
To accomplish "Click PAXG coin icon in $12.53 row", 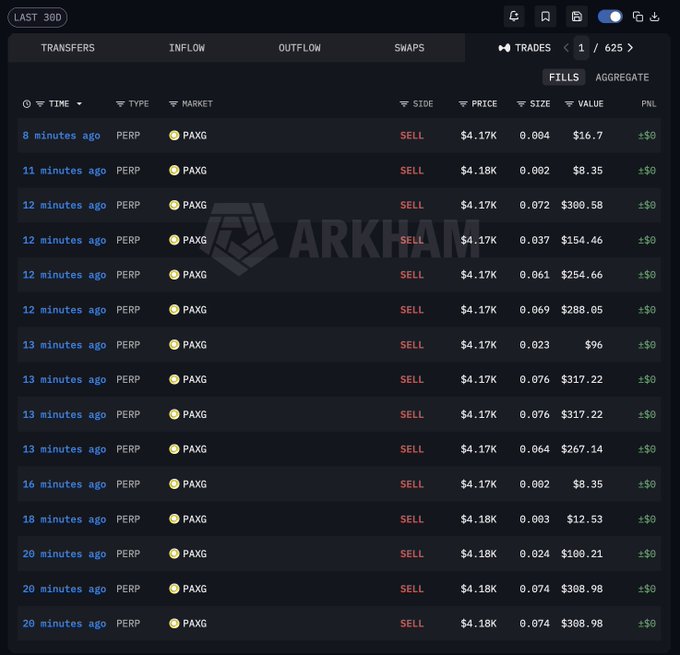I will coord(174,519).
